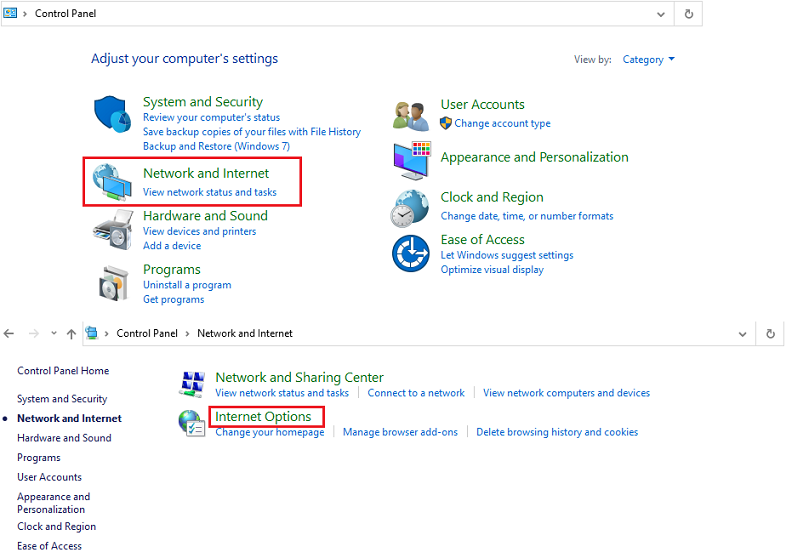
Task: Click the Internet Options globe checklist icon
Action: coord(191,423)
